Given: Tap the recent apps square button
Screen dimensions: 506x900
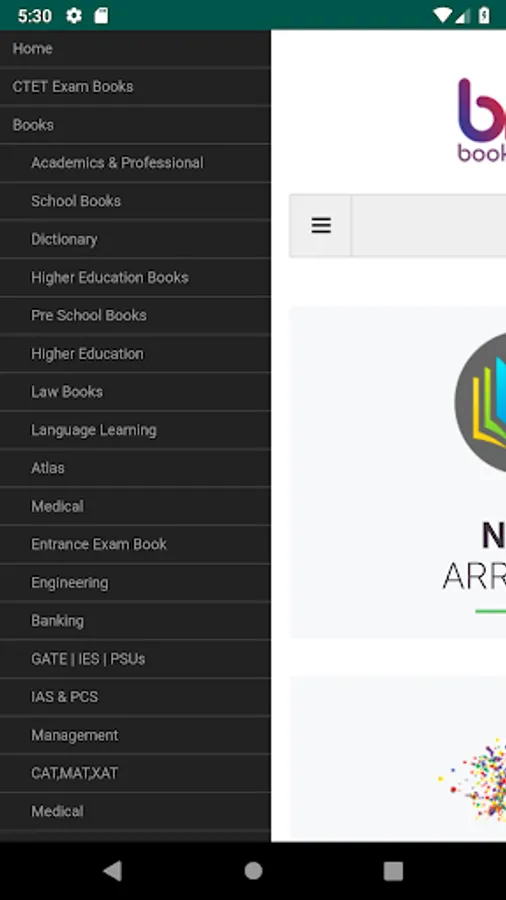Looking at the screenshot, I should pos(393,871).
